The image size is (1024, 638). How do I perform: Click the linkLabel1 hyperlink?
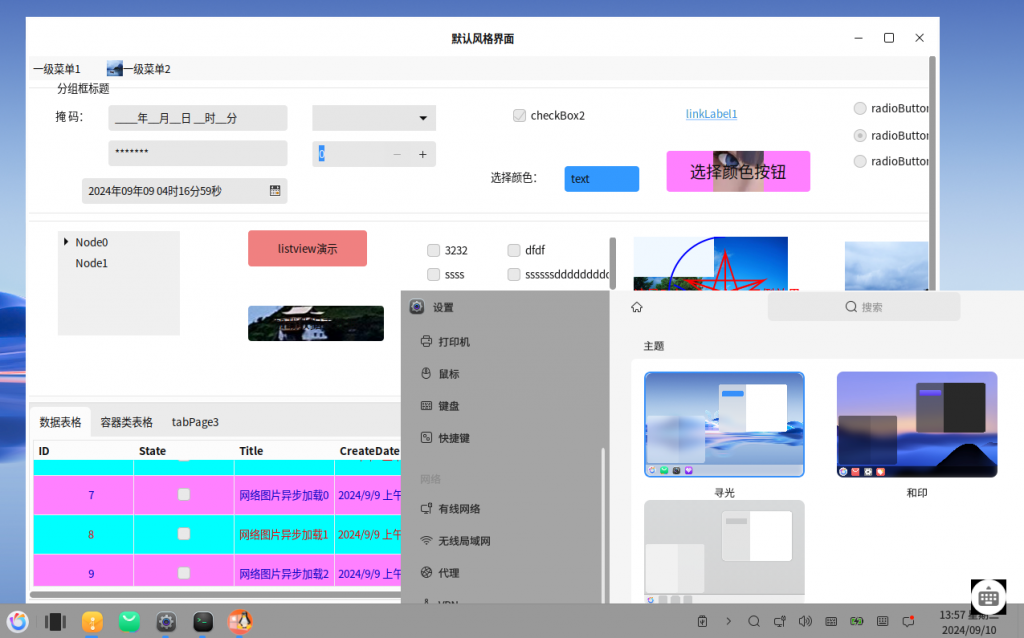[711, 114]
